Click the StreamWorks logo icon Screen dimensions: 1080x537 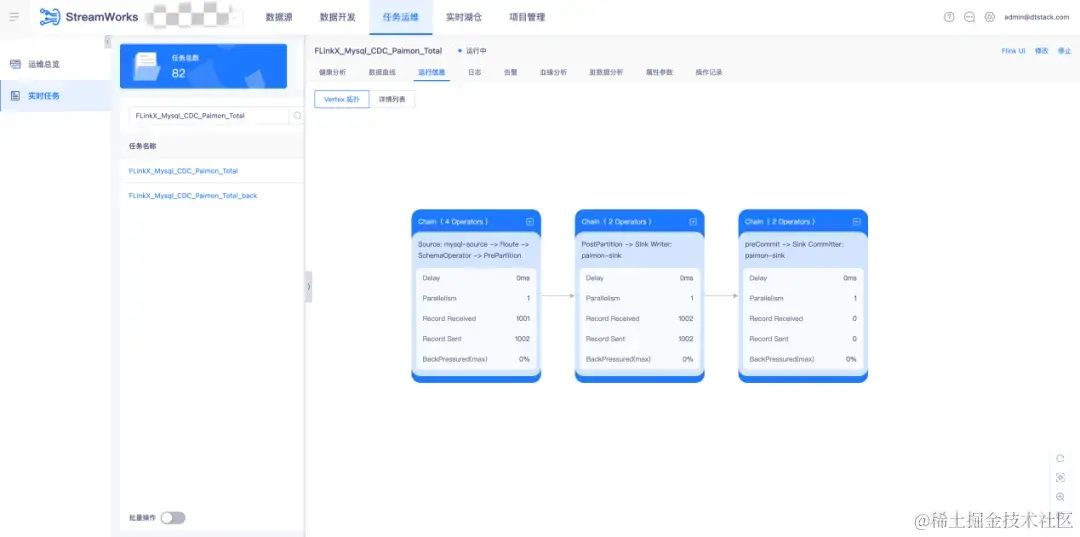[x=50, y=17]
